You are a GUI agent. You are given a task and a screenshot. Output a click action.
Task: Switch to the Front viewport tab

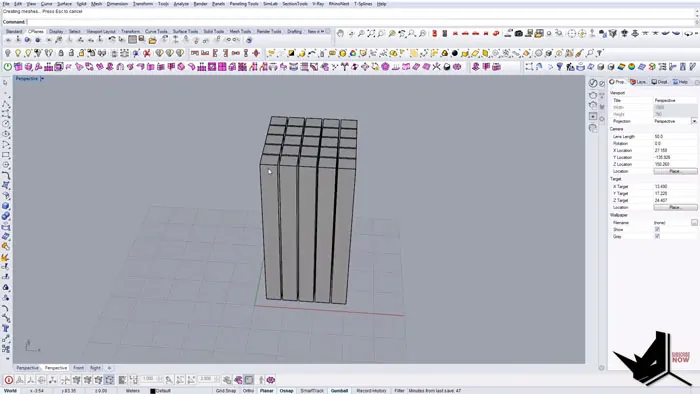(79, 368)
